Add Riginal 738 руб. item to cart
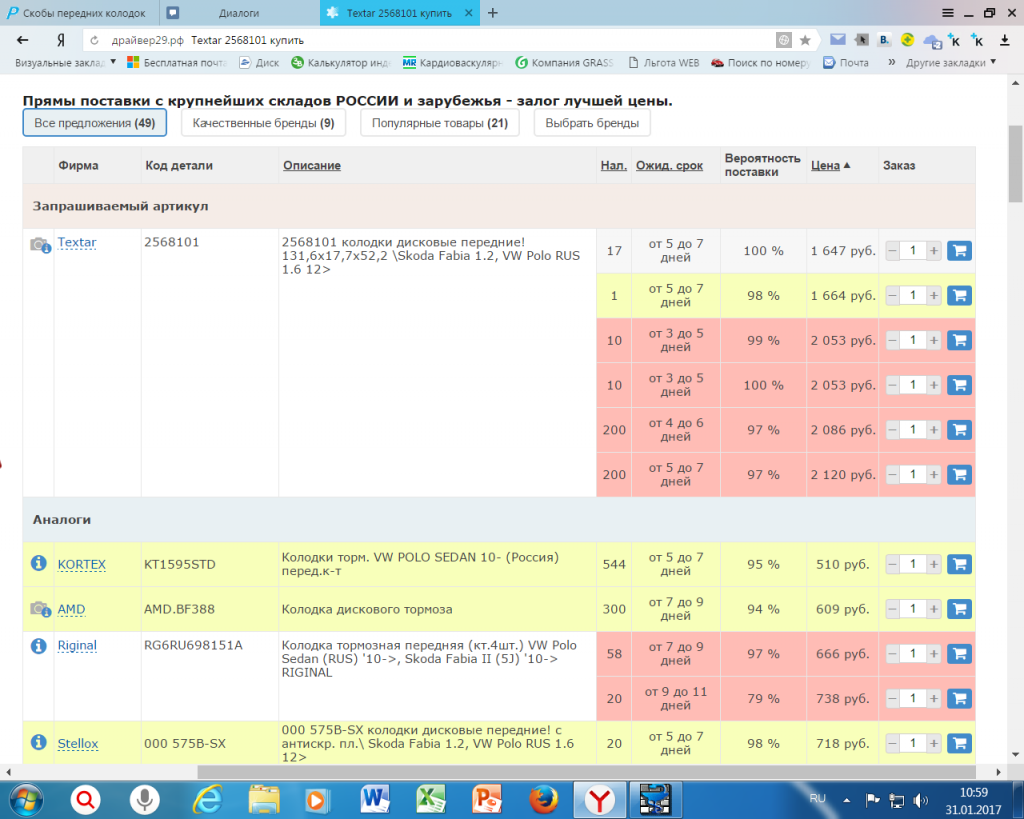 pyautogui.click(x=959, y=699)
